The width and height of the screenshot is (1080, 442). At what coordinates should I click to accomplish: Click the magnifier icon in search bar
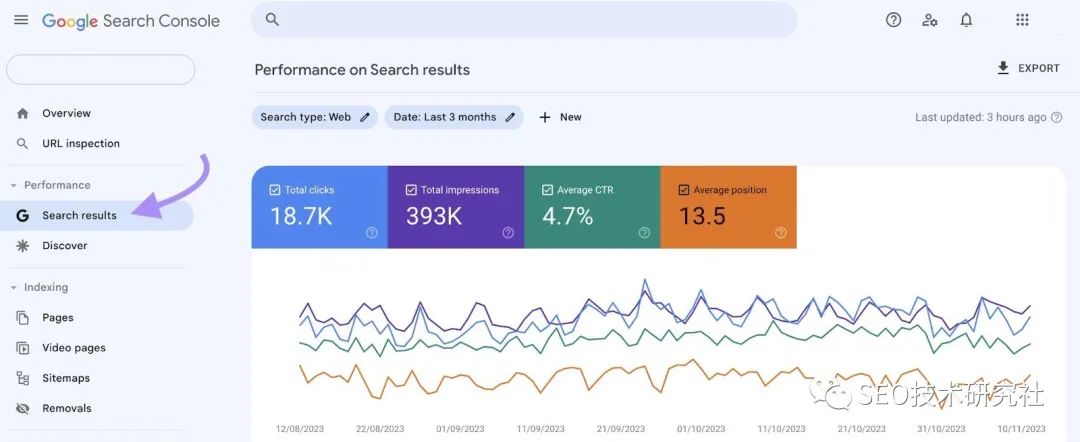pos(272,20)
